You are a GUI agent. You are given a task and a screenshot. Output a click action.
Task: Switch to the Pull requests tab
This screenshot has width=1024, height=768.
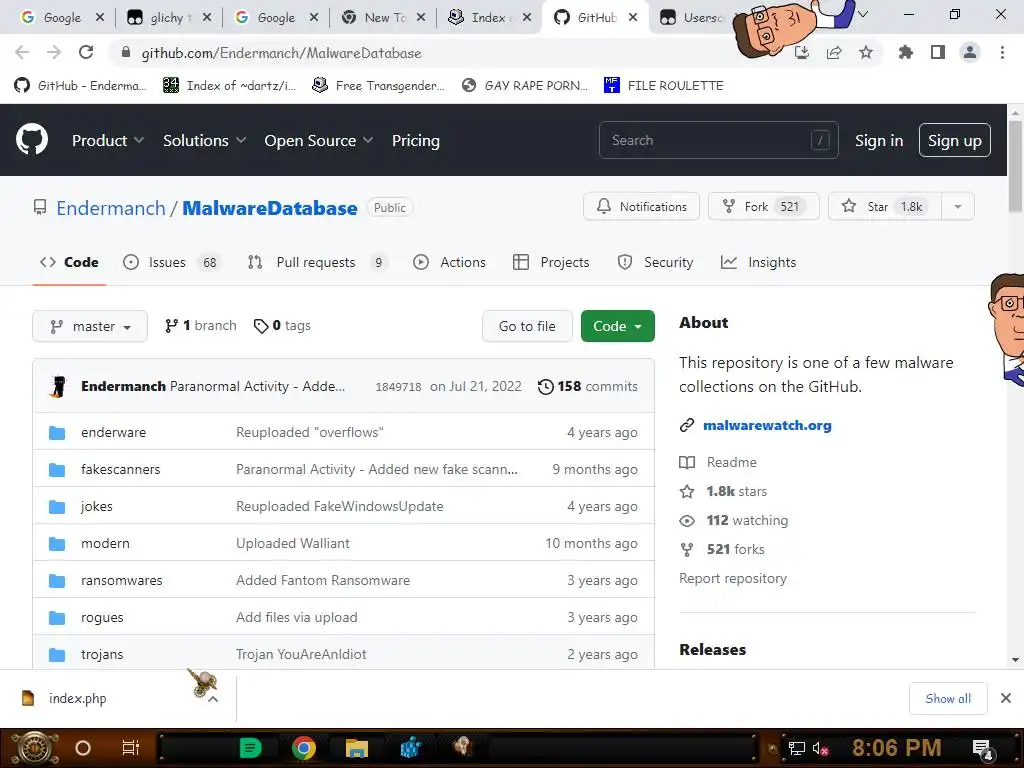(x=317, y=262)
